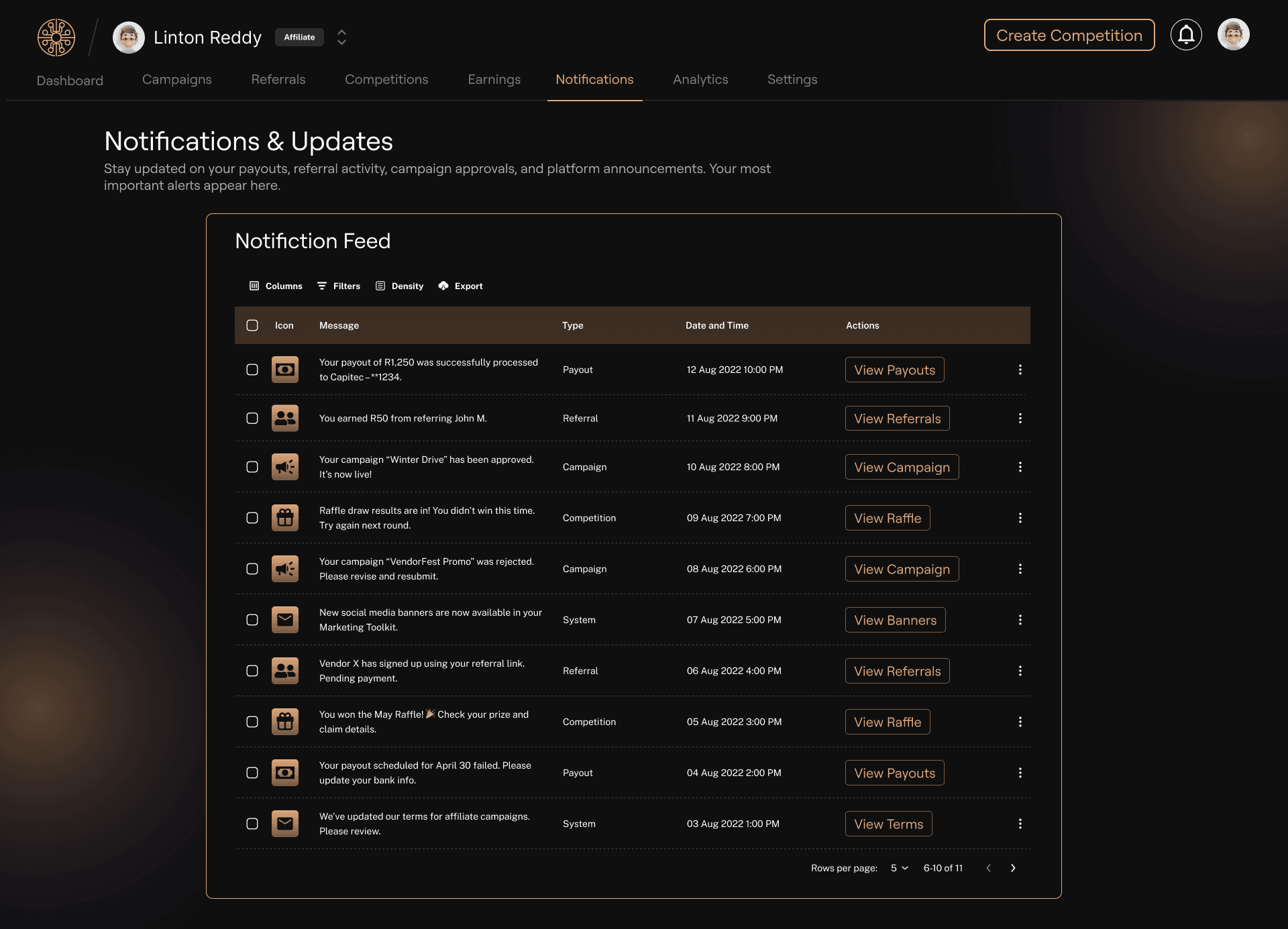
Task: Click View Banners button
Action: (896, 620)
